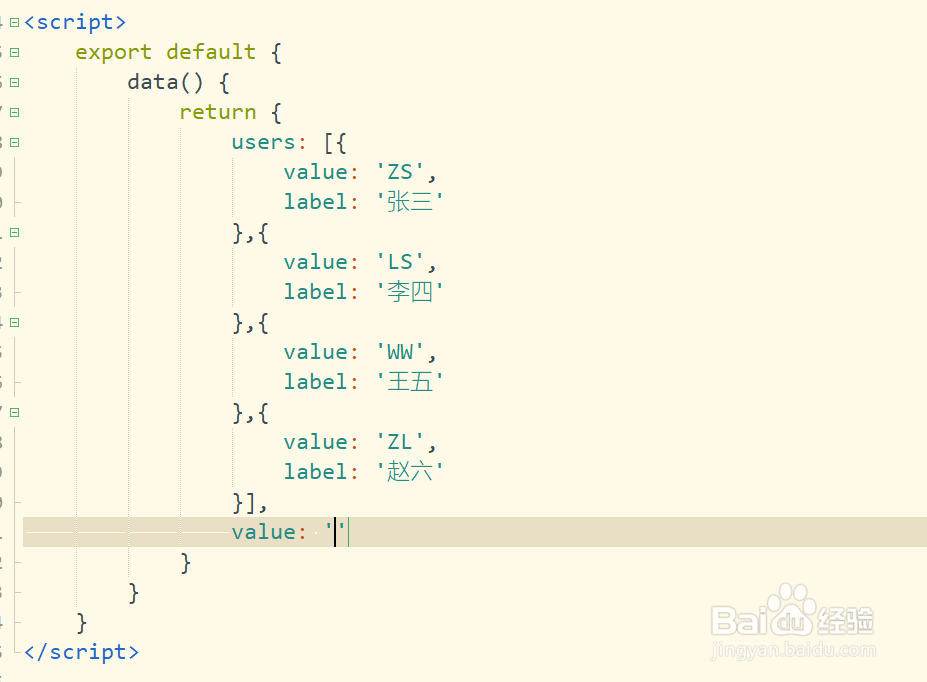Image resolution: width=927 pixels, height=682 pixels.
Task: Click the 'ZS' string value
Action: [400, 172]
